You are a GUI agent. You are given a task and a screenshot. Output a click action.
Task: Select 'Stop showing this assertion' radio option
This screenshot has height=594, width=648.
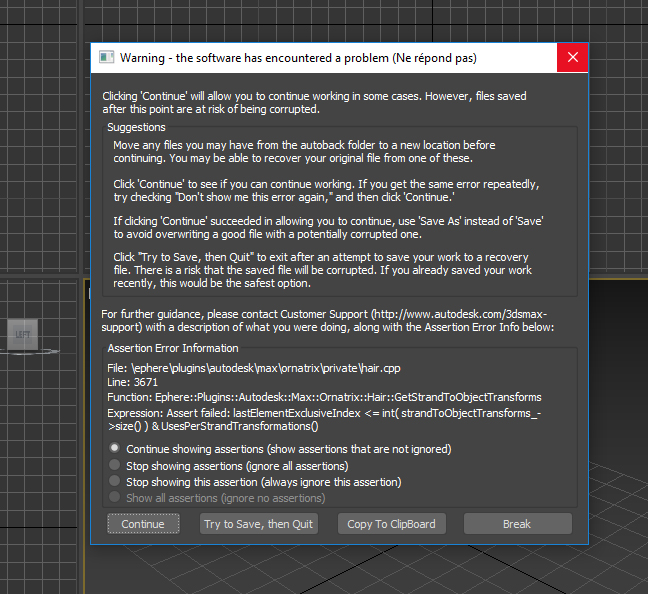[116, 482]
